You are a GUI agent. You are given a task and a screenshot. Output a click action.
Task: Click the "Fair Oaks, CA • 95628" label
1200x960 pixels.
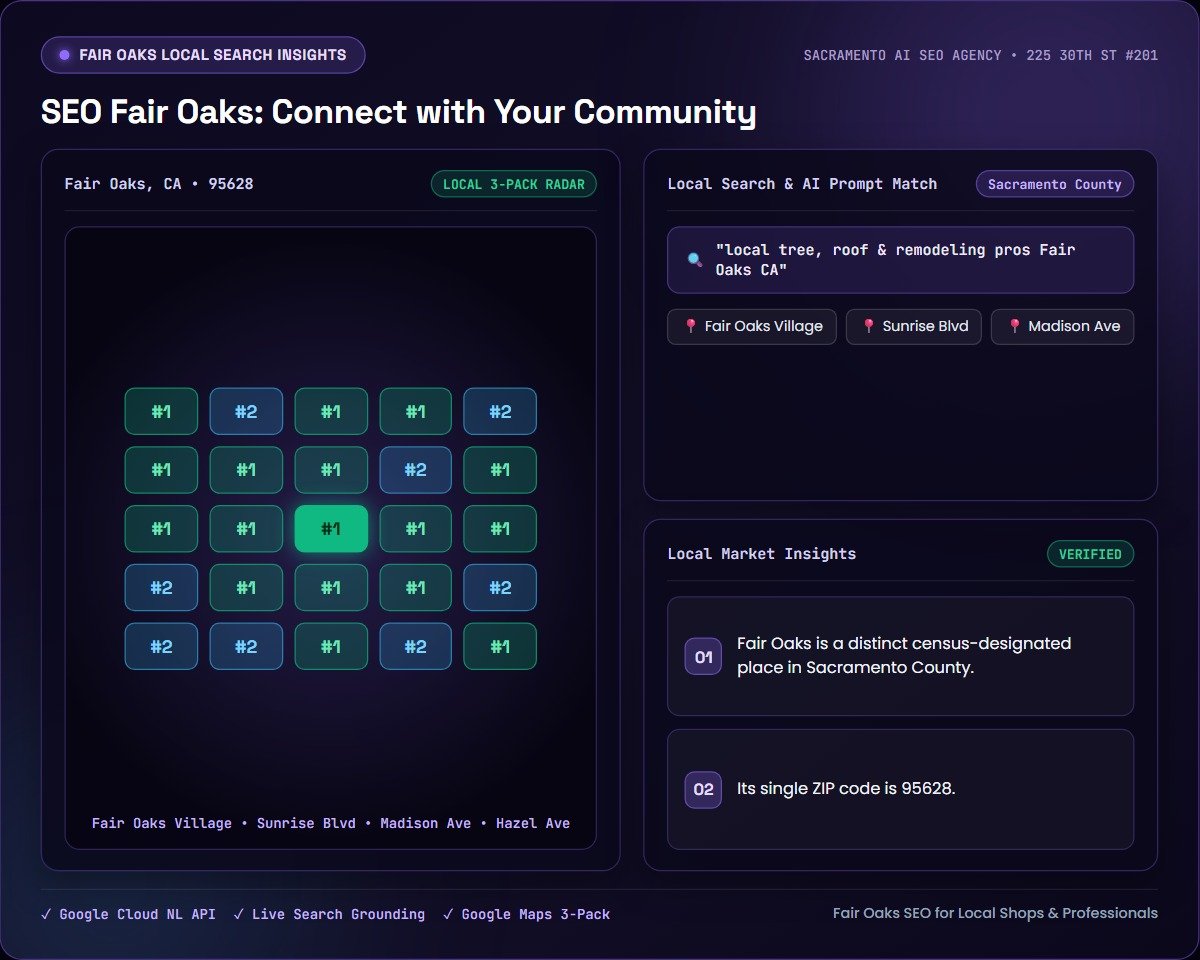(x=159, y=184)
